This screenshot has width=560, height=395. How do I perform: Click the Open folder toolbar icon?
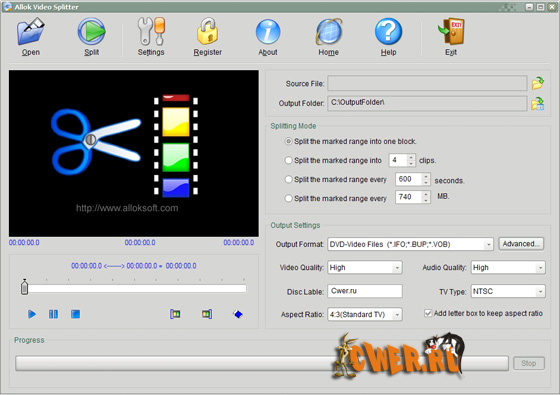point(30,32)
